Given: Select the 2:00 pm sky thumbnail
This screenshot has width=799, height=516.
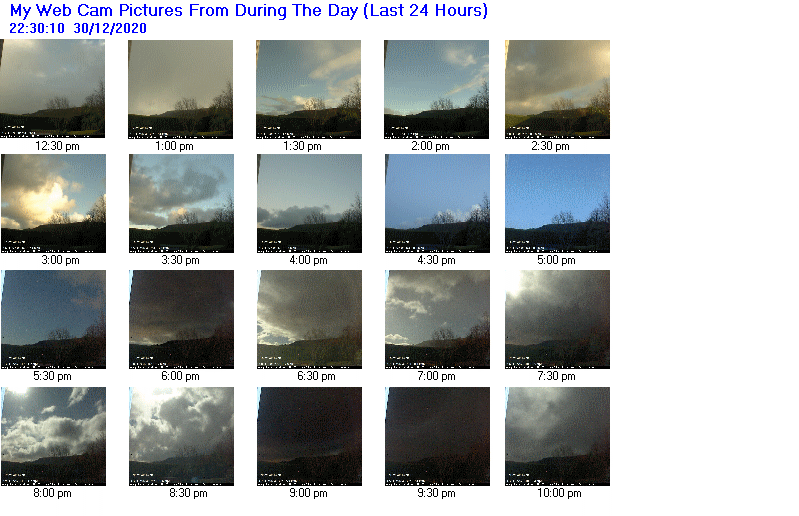Looking at the screenshot, I should [x=436, y=89].
